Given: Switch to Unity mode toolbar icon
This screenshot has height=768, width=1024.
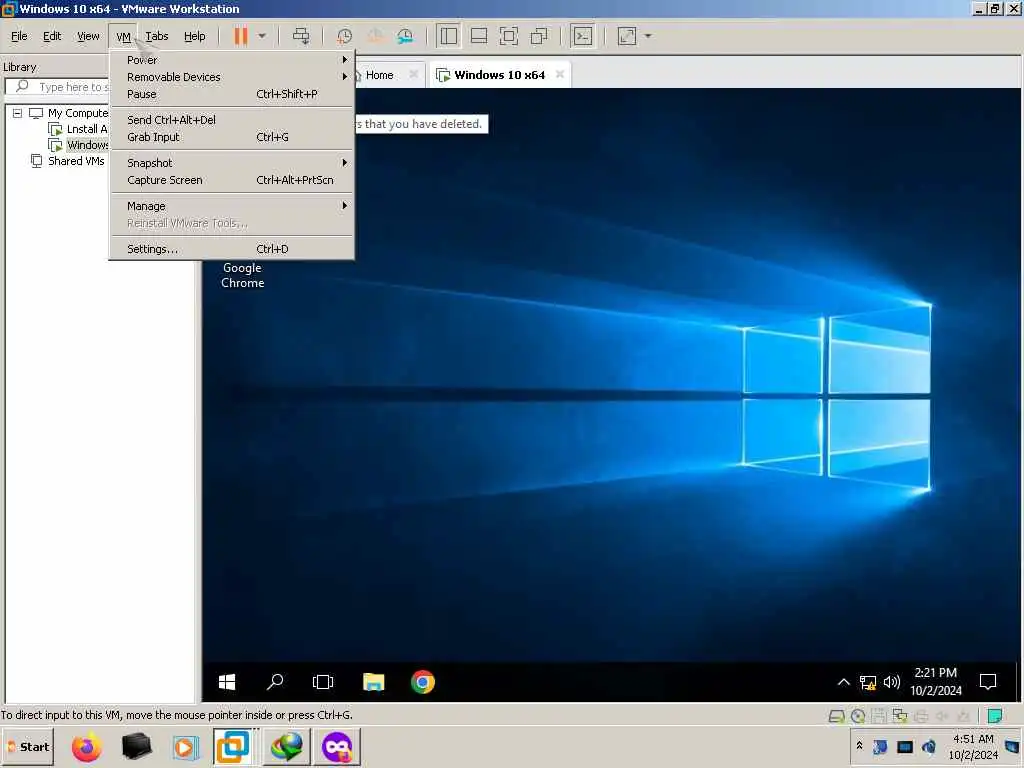Looking at the screenshot, I should click(x=539, y=36).
